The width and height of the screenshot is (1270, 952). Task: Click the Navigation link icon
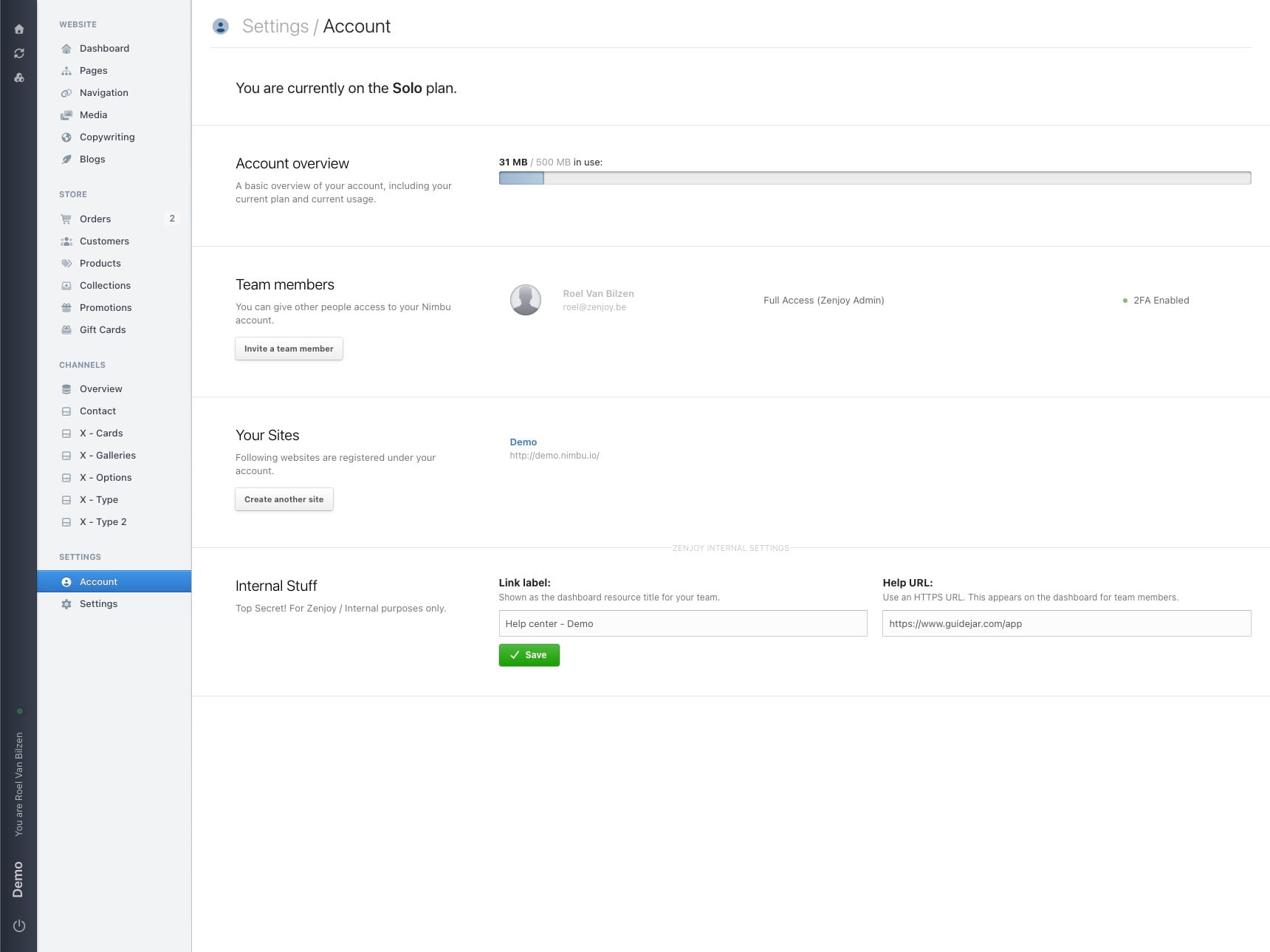(66, 93)
